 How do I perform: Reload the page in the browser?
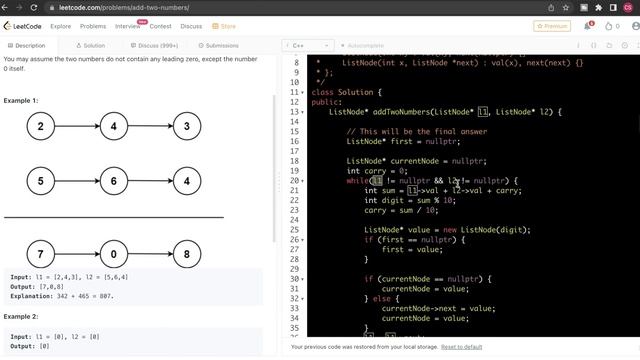(34, 7)
